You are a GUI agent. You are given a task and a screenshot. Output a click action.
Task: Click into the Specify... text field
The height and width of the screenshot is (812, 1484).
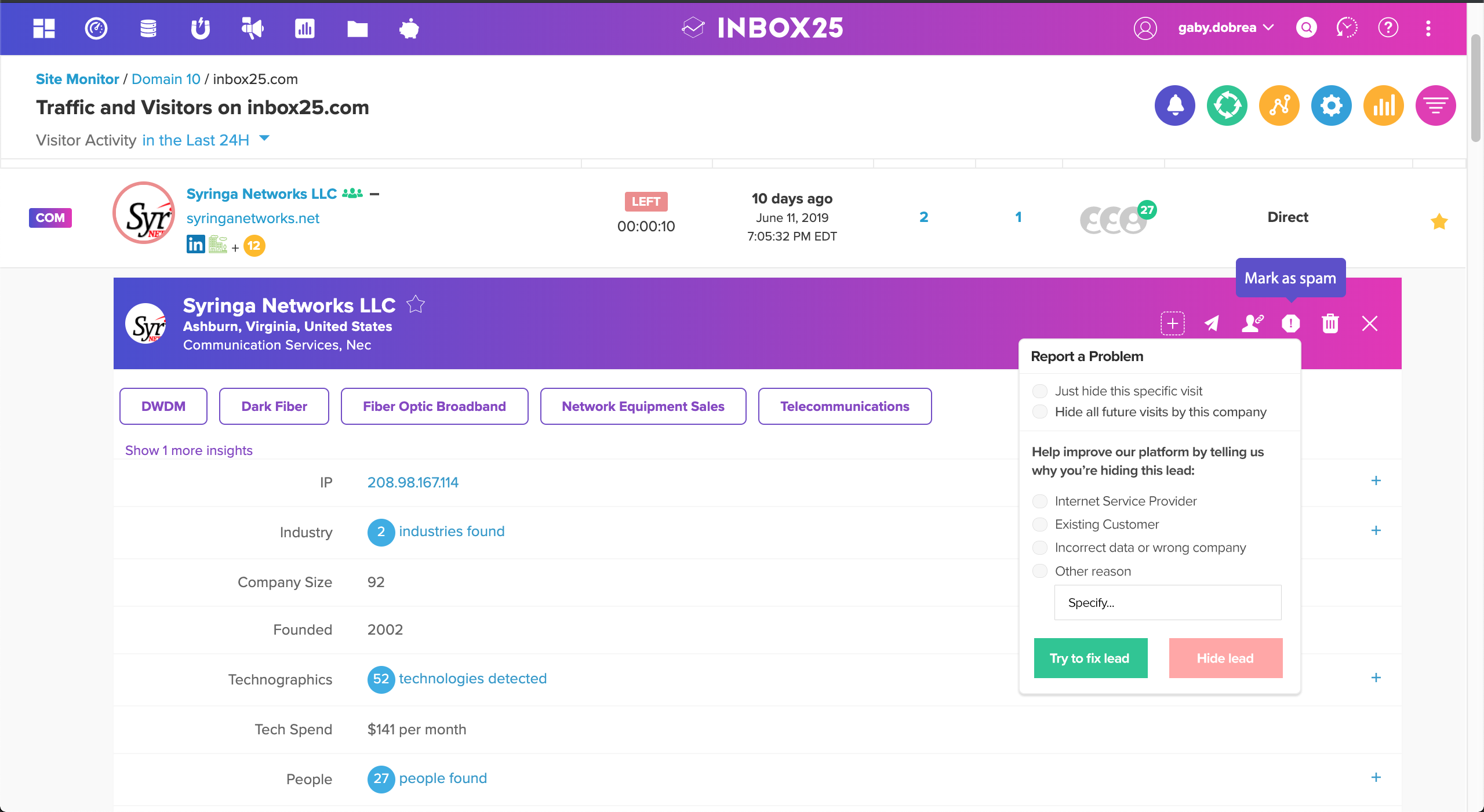(x=1167, y=602)
